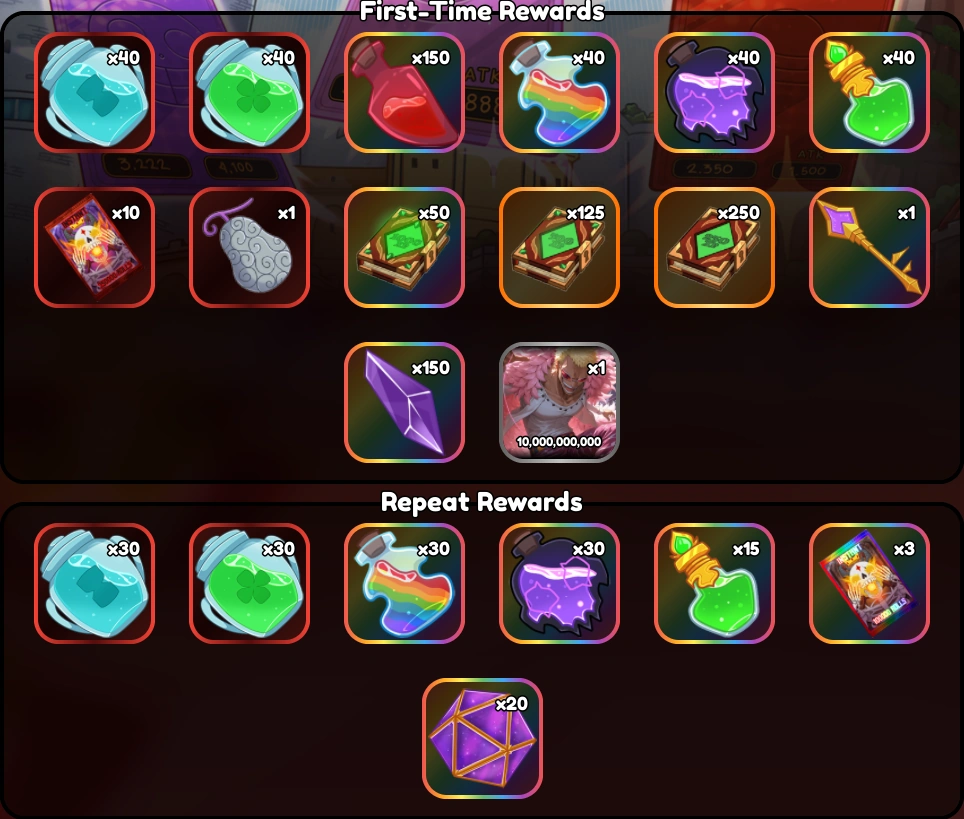Click the red skull card x10

(x=95, y=247)
